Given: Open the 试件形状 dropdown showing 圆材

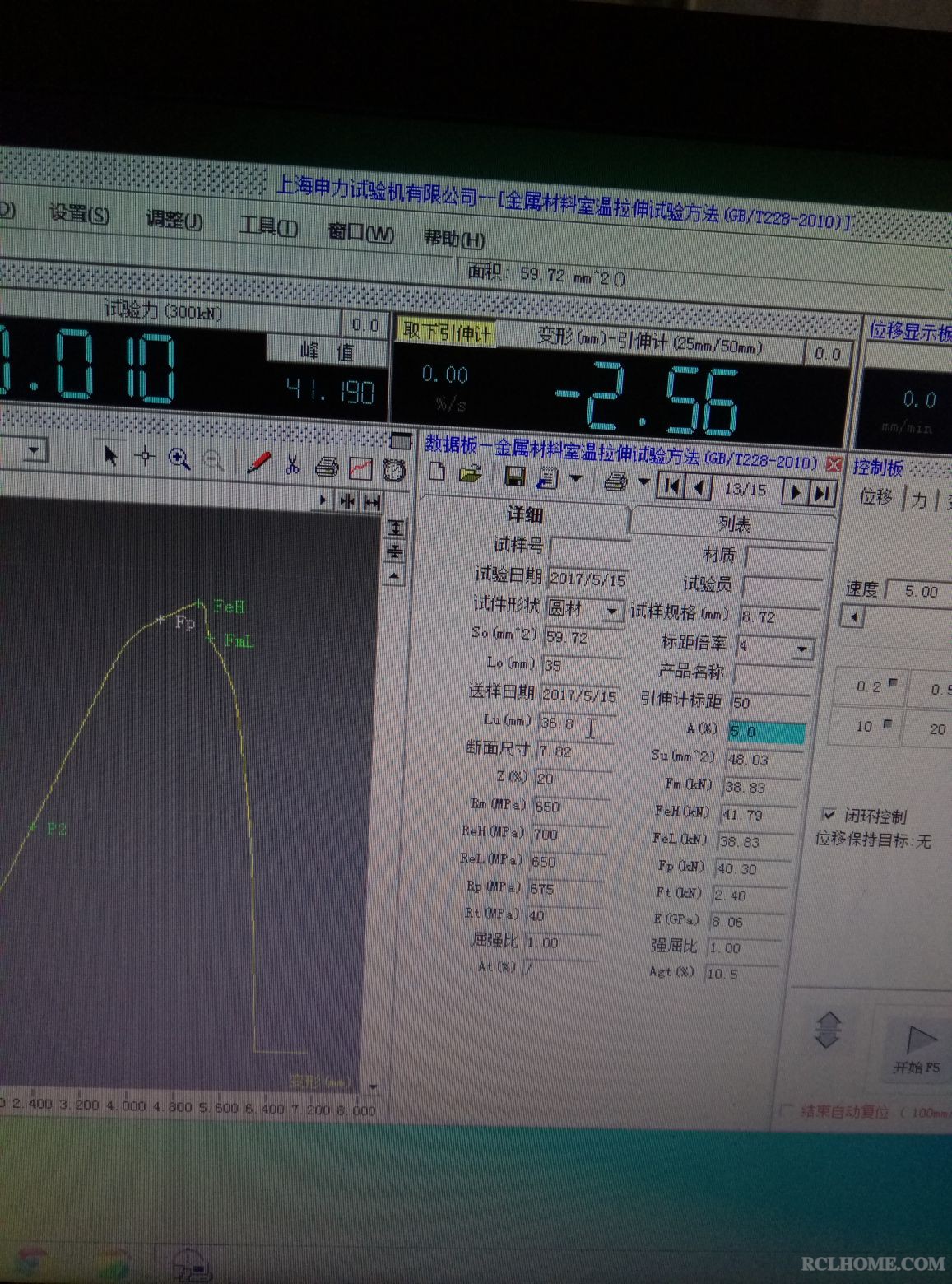Looking at the screenshot, I should click(611, 611).
